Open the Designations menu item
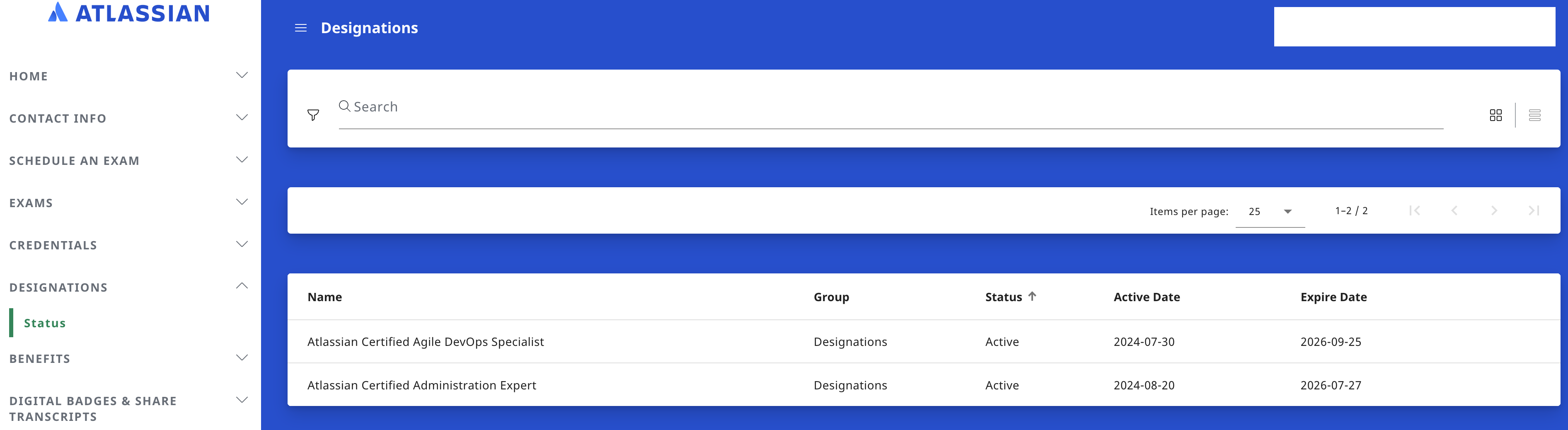This screenshot has height=430, width=1568. coord(58,287)
